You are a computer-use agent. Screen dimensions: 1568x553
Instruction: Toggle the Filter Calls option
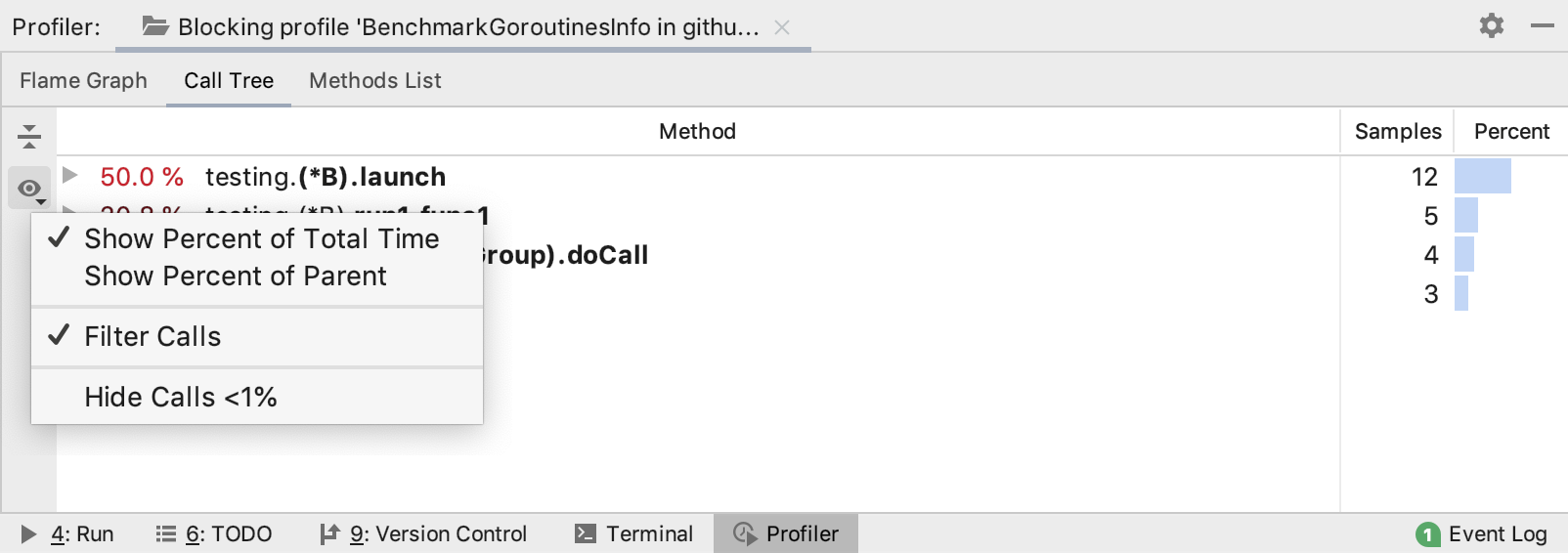click(x=152, y=336)
